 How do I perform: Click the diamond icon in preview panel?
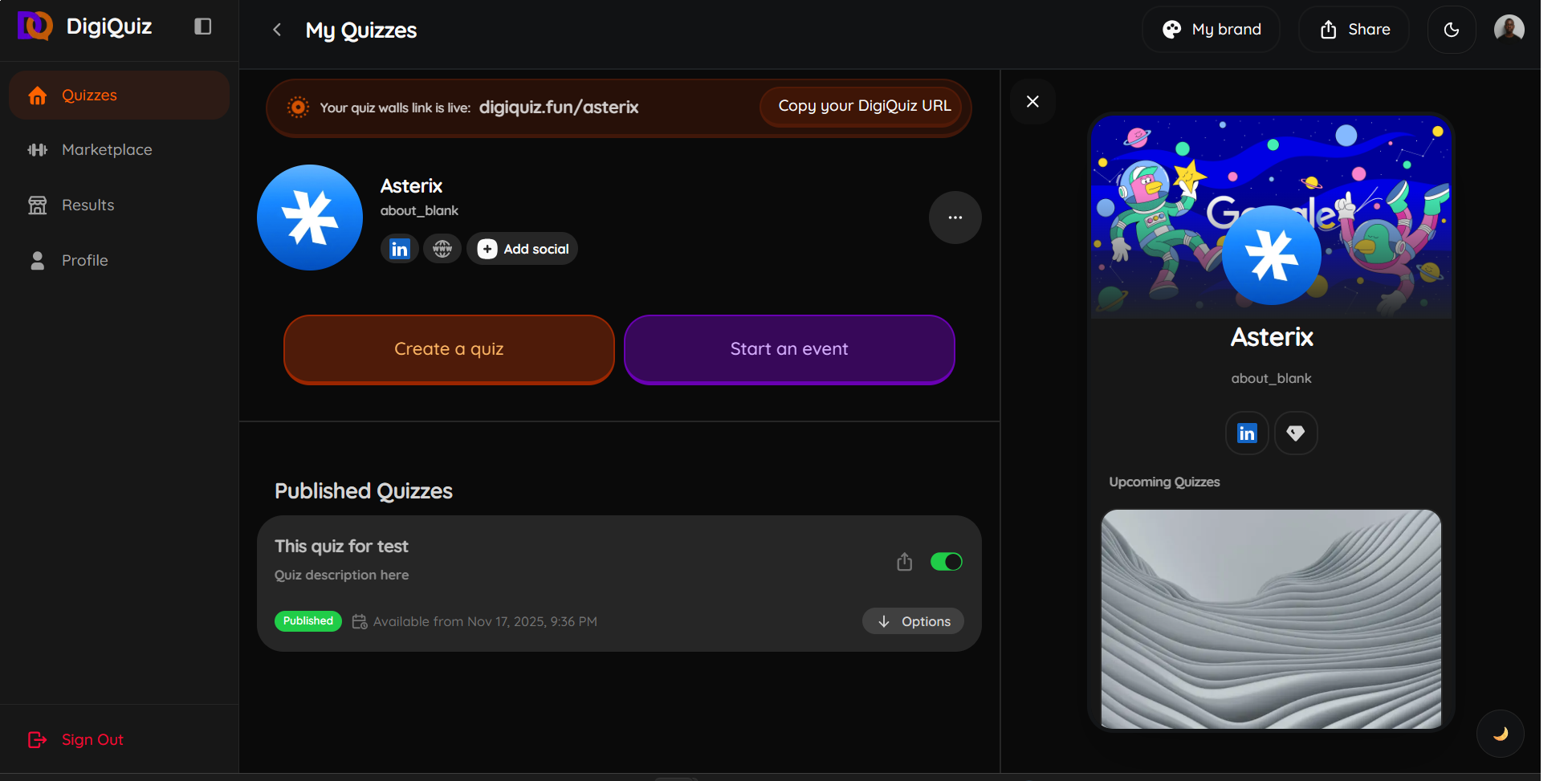pos(1295,433)
